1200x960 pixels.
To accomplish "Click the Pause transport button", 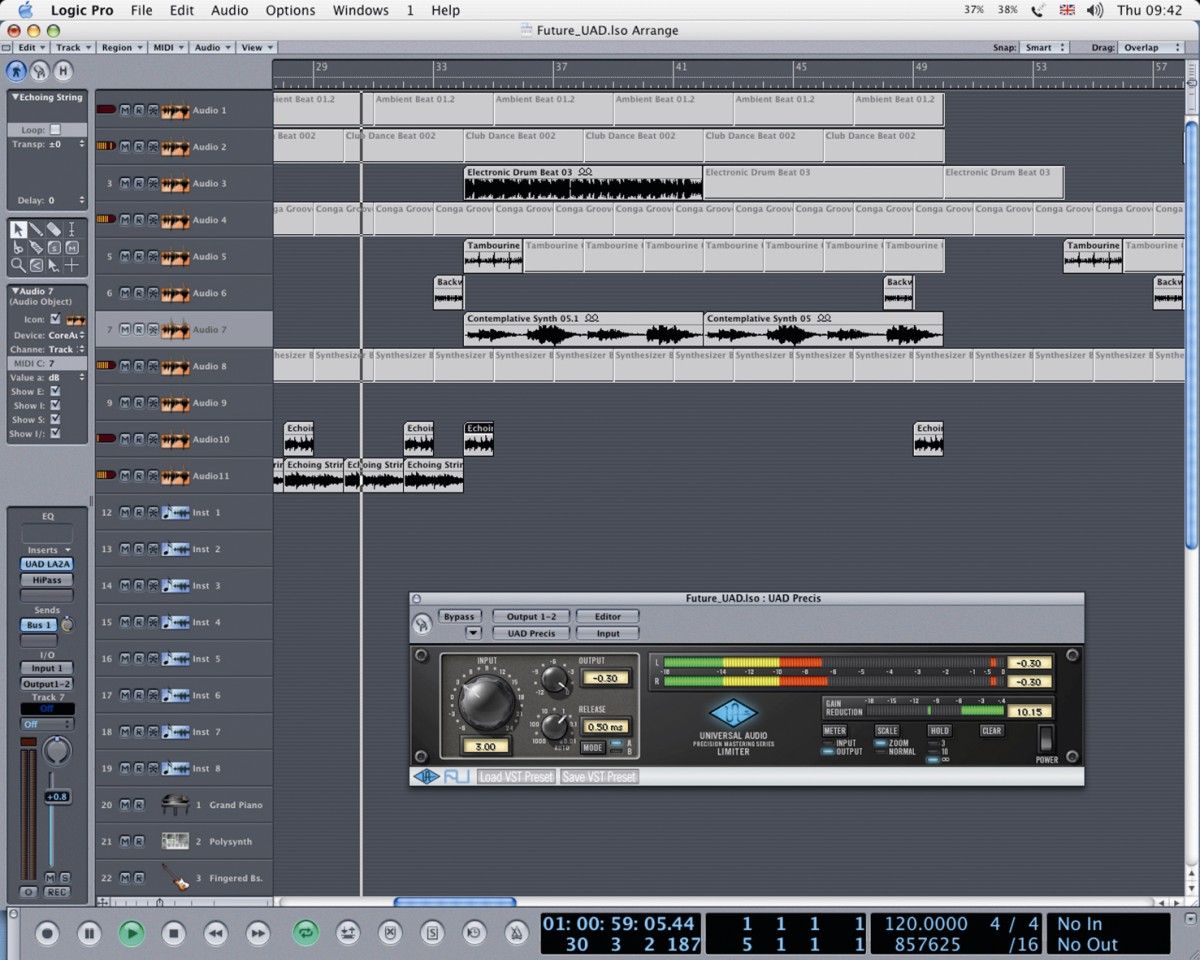I will [x=89, y=934].
